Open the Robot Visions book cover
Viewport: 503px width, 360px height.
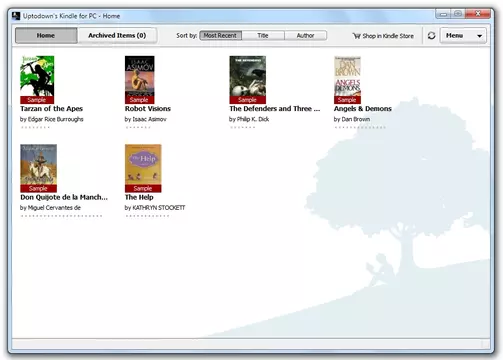140,80
